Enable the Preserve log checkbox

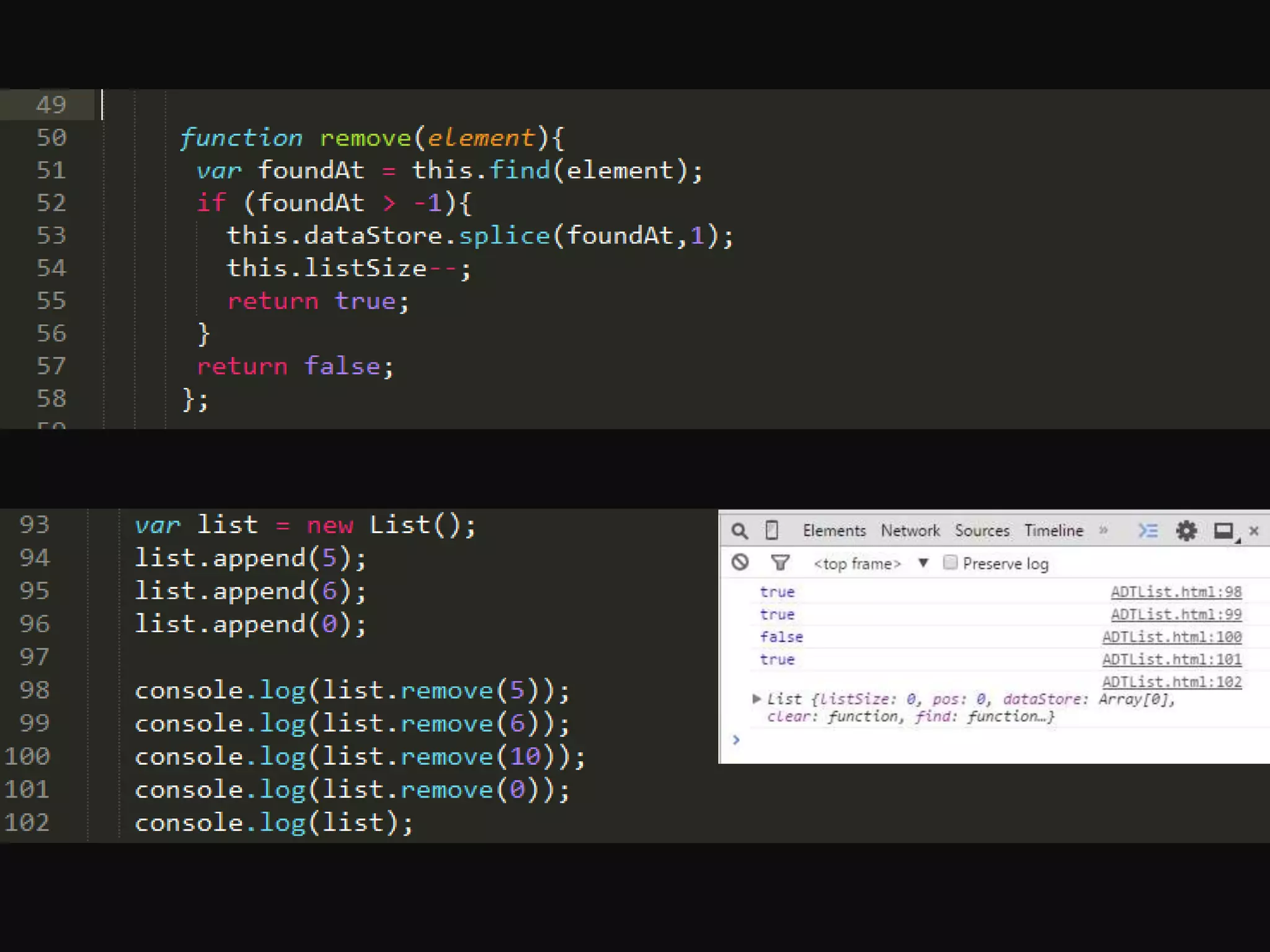[950, 563]
